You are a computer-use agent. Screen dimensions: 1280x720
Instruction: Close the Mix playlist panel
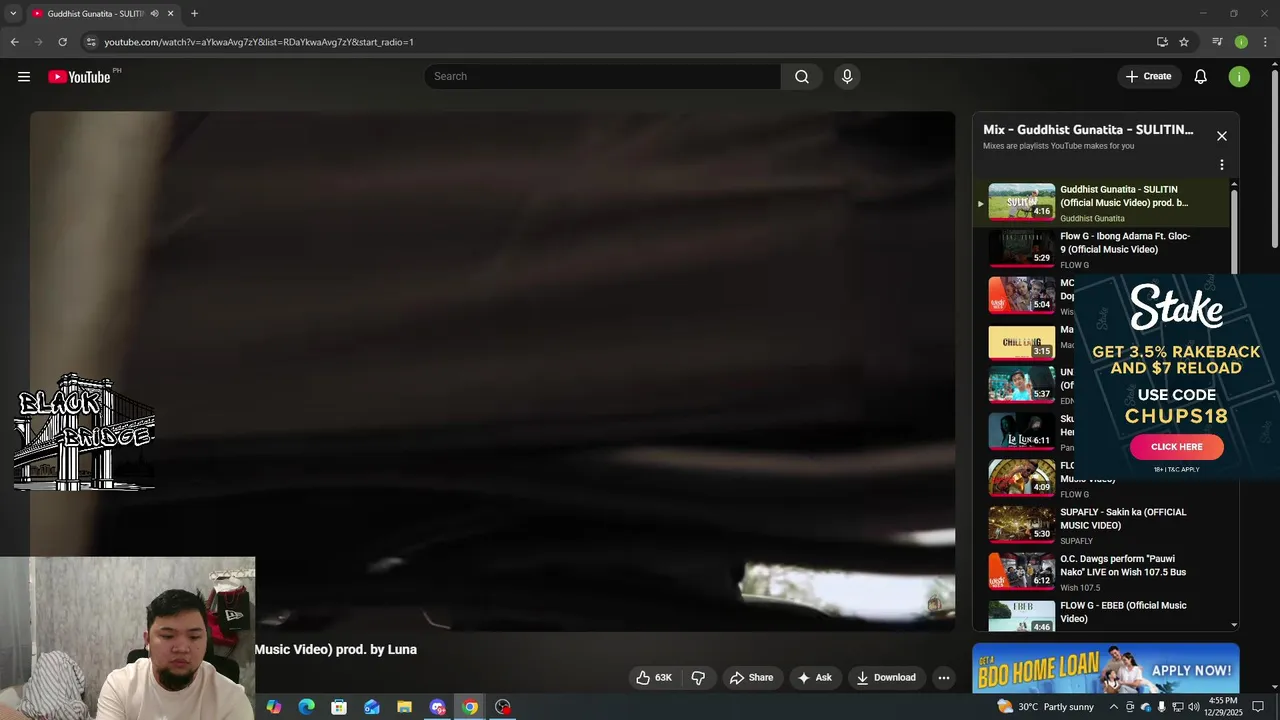click(x=1222, y=136)
